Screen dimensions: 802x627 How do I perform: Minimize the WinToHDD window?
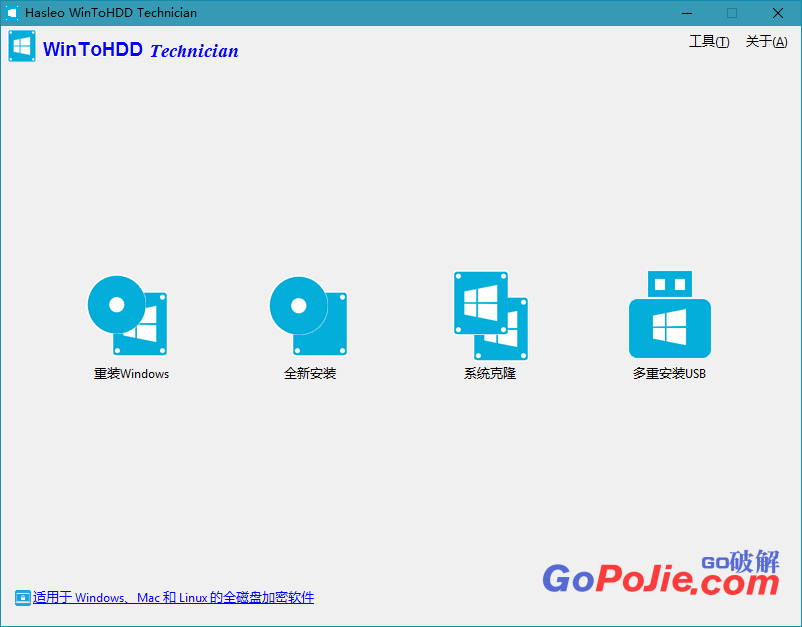687,13
